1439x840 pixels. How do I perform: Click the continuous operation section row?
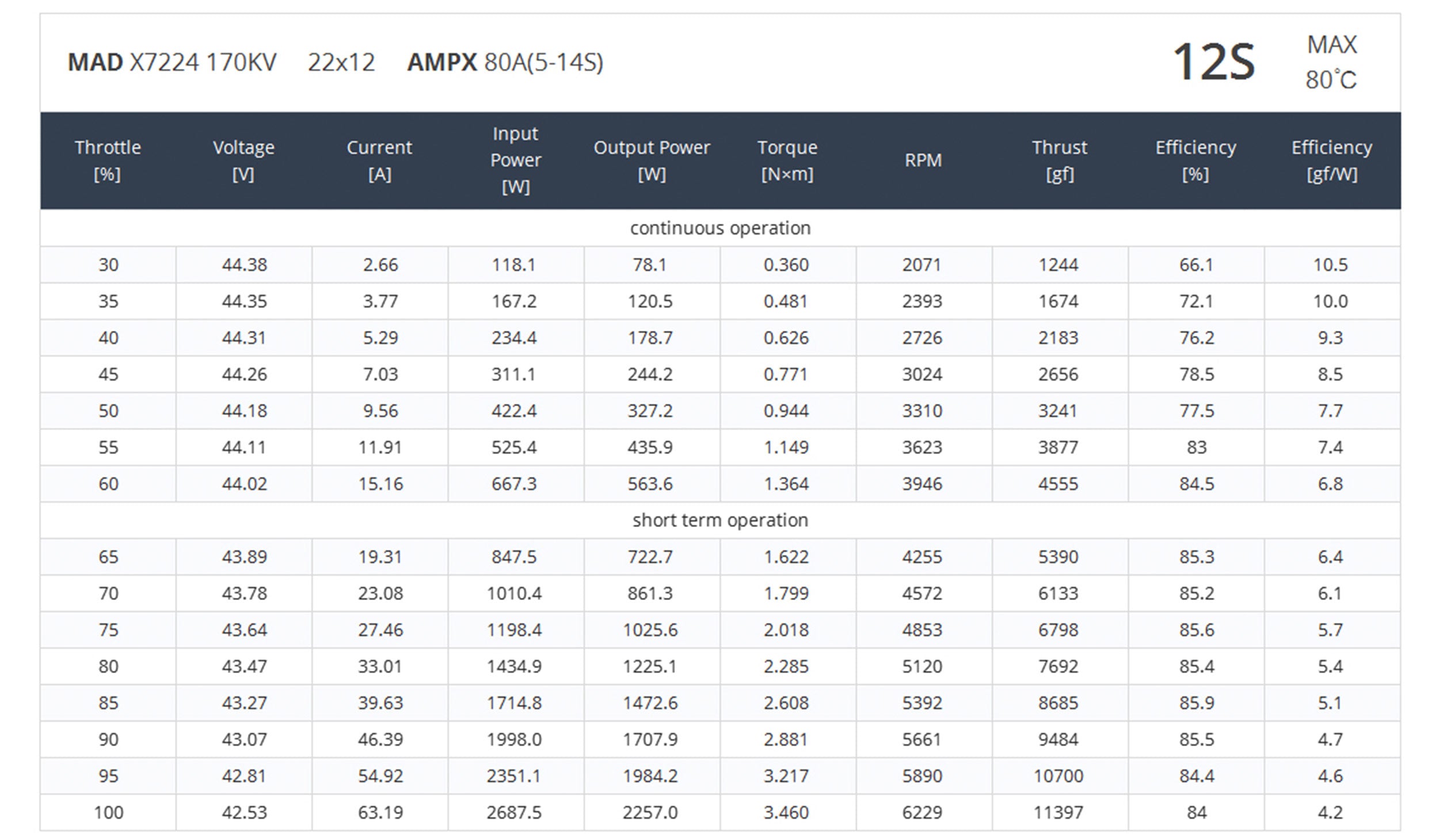(x=720, y=228)
